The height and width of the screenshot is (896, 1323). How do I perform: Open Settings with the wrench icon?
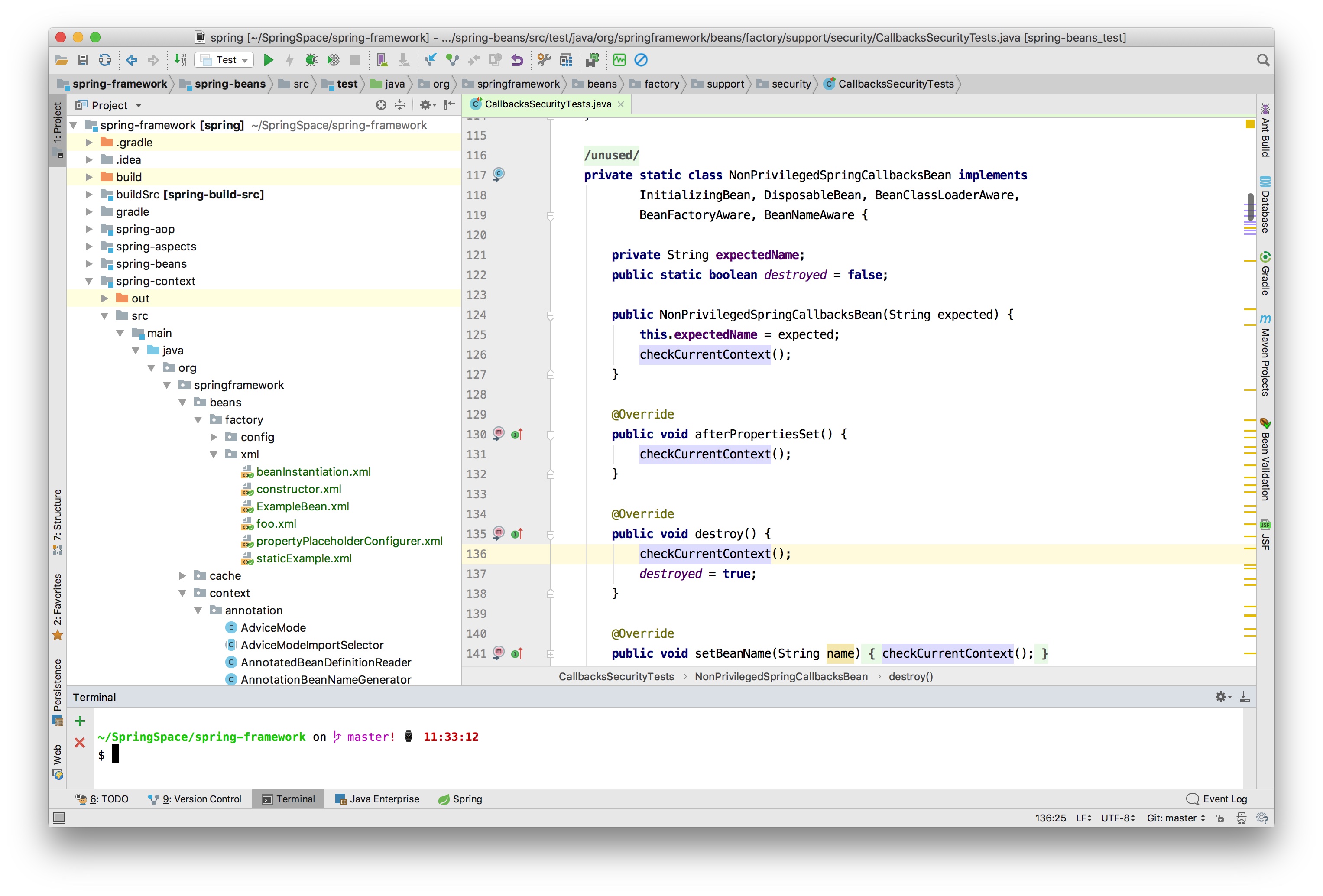pos(544,60)
